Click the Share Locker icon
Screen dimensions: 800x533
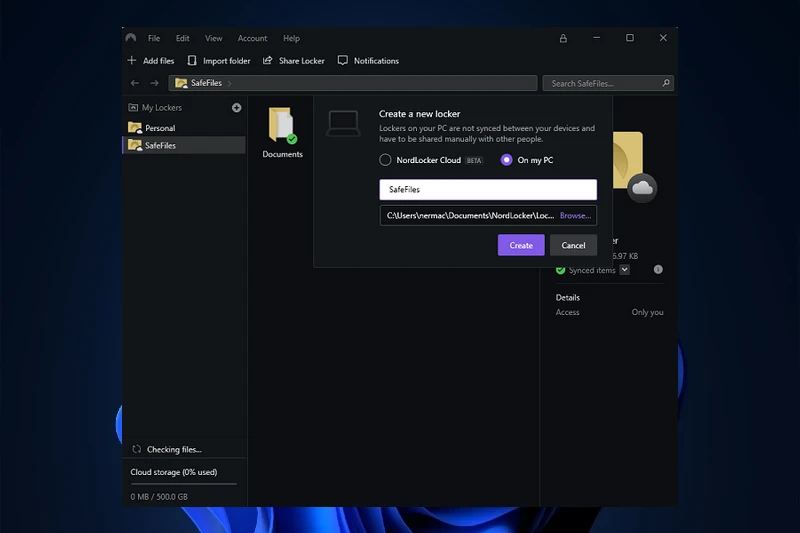point(268,61)
